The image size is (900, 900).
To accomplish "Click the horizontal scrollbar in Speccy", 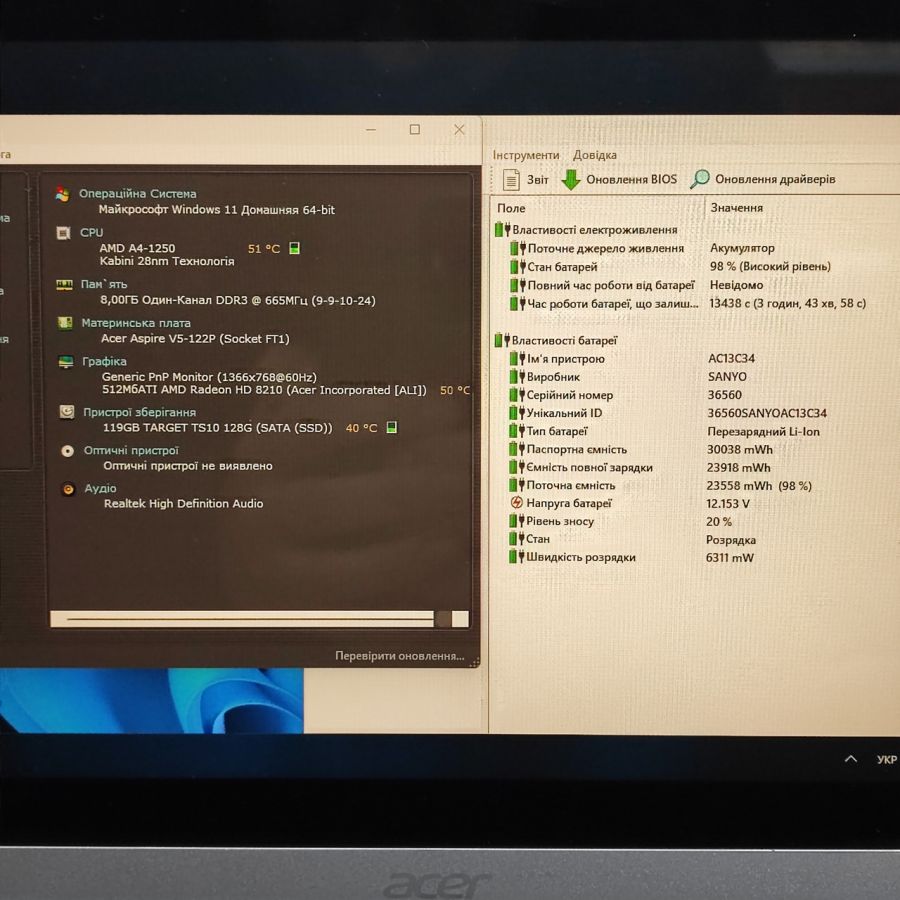I will tap(259, 619).
